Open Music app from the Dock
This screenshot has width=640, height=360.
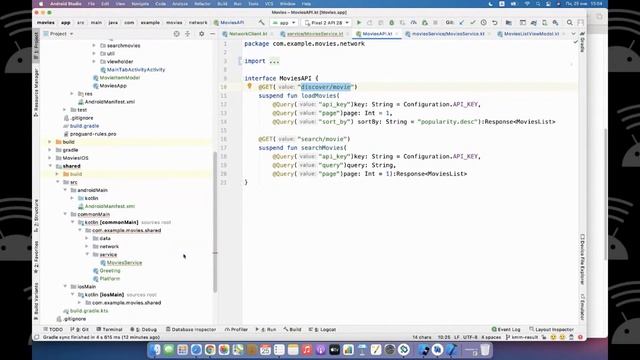pyautogui.click(x=307, y=350)
